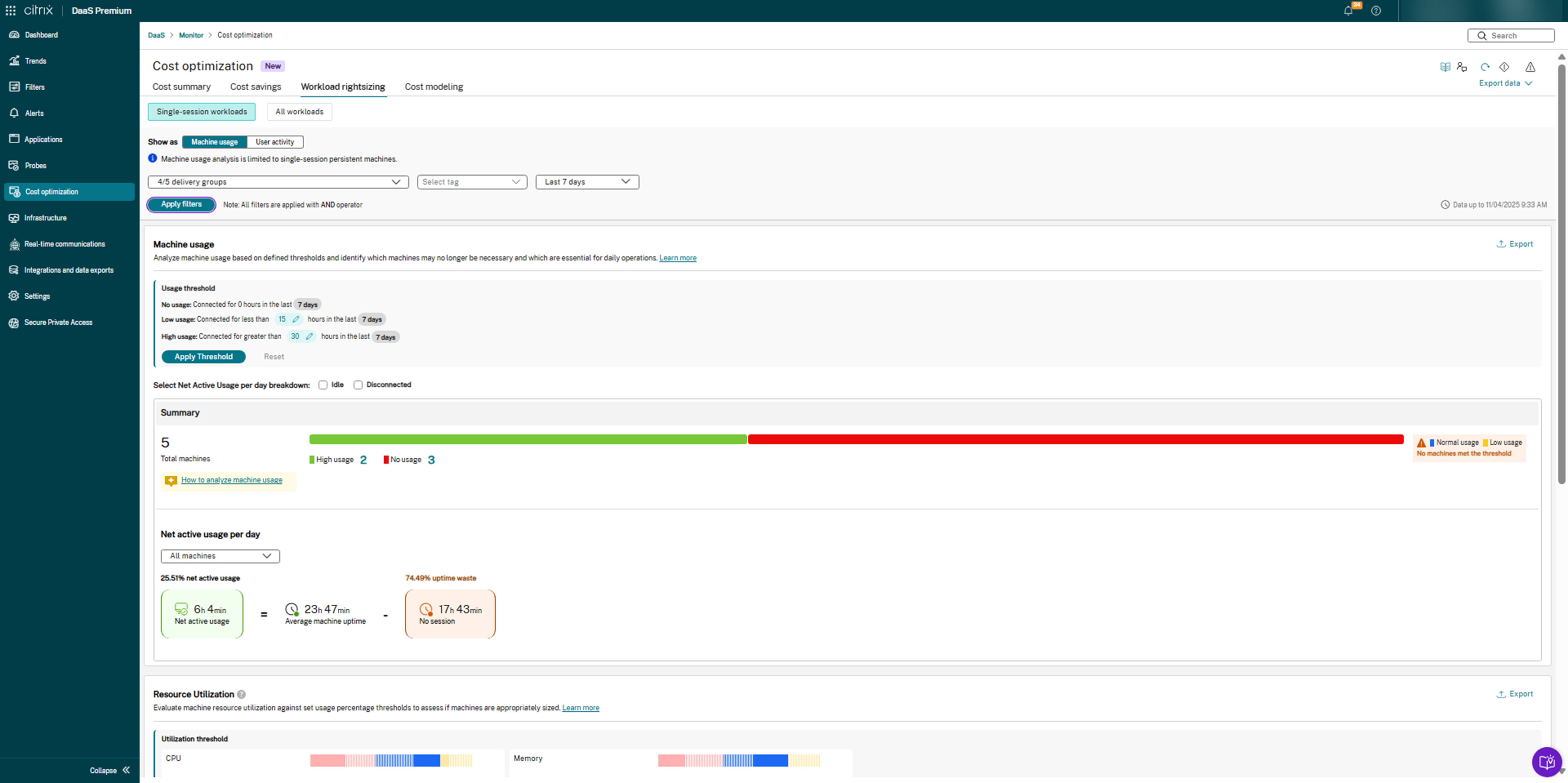The width and height of the screenshot is (1568, 783).
Task: Check the Disconnected breakdown option
Action: coord(358,384)
